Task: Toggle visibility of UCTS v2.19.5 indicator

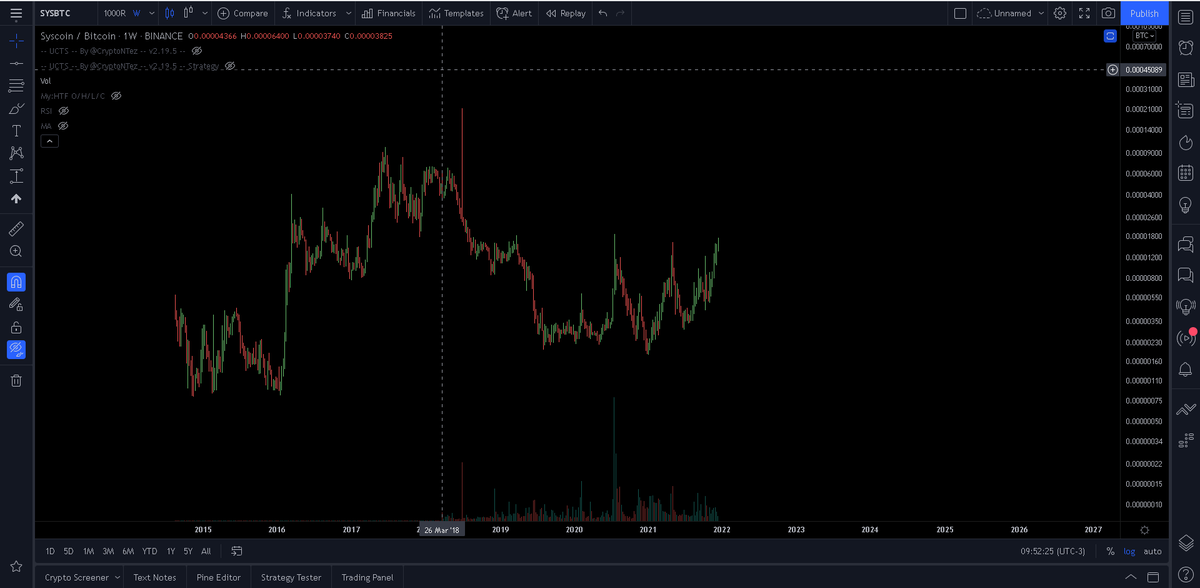Action: pos(197,50)
